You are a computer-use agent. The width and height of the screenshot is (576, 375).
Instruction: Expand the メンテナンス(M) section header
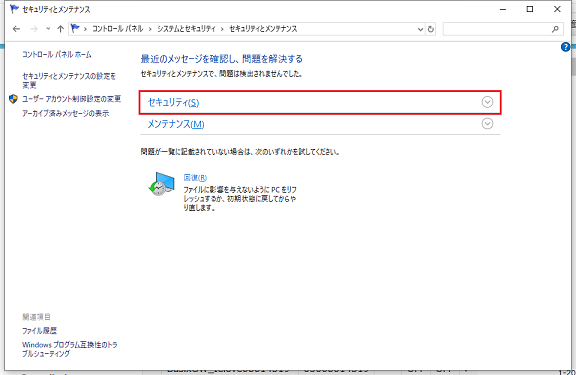pos(320,124)
